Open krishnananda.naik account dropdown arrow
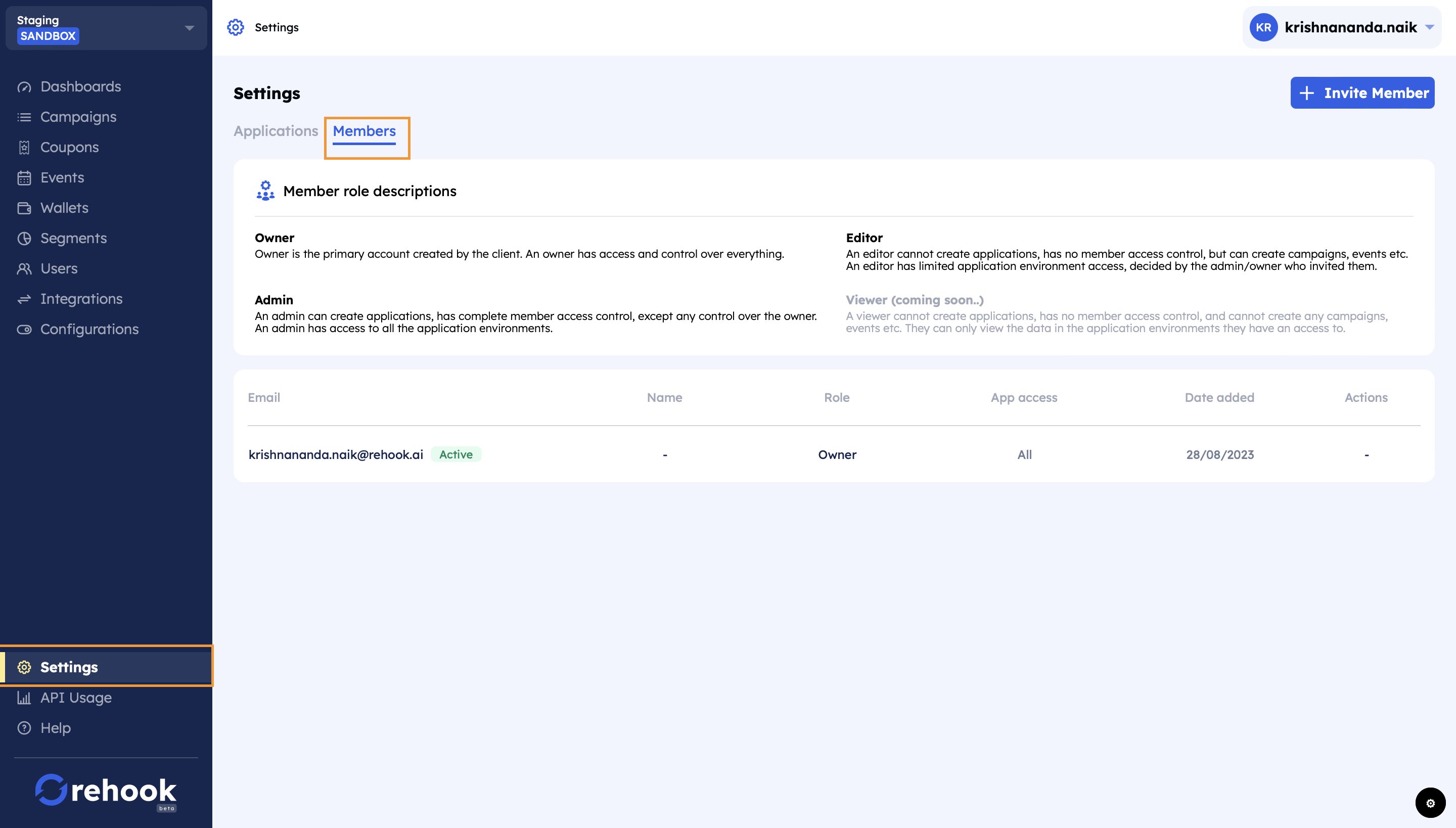The image size is (1456, 828). point(1430,27)
